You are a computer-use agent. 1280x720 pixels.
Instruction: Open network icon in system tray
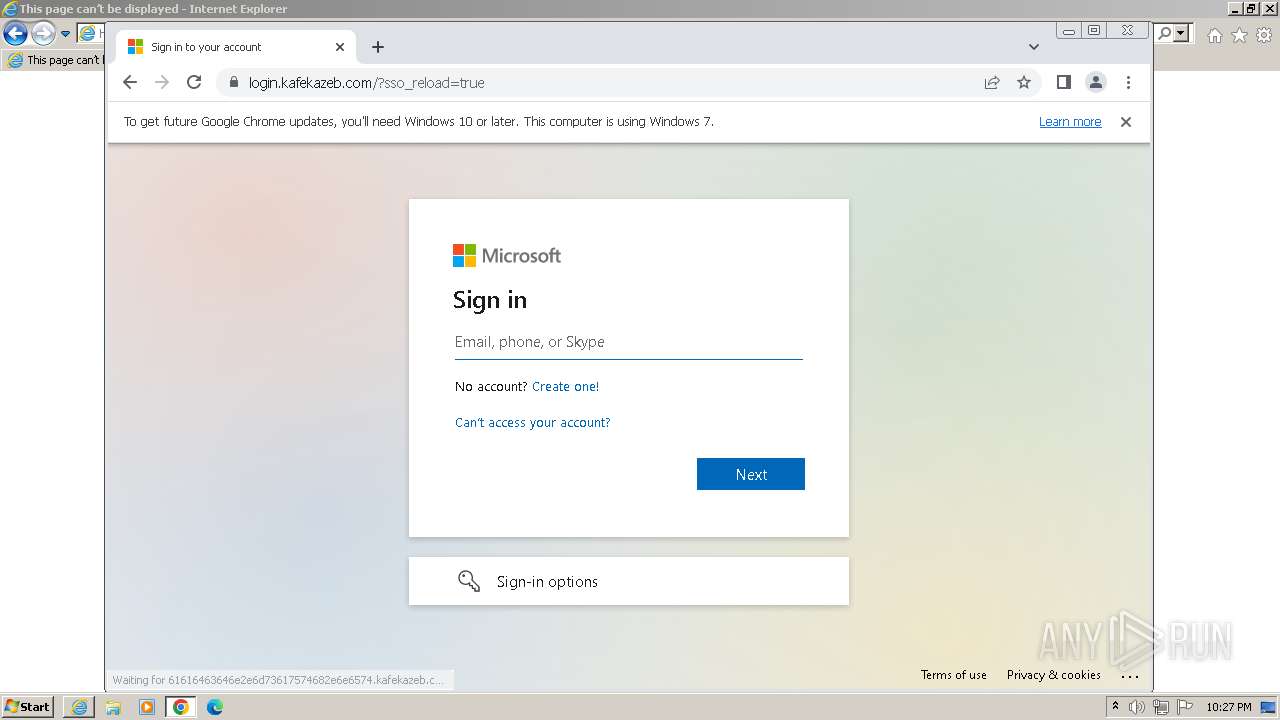pos(1161,707)
